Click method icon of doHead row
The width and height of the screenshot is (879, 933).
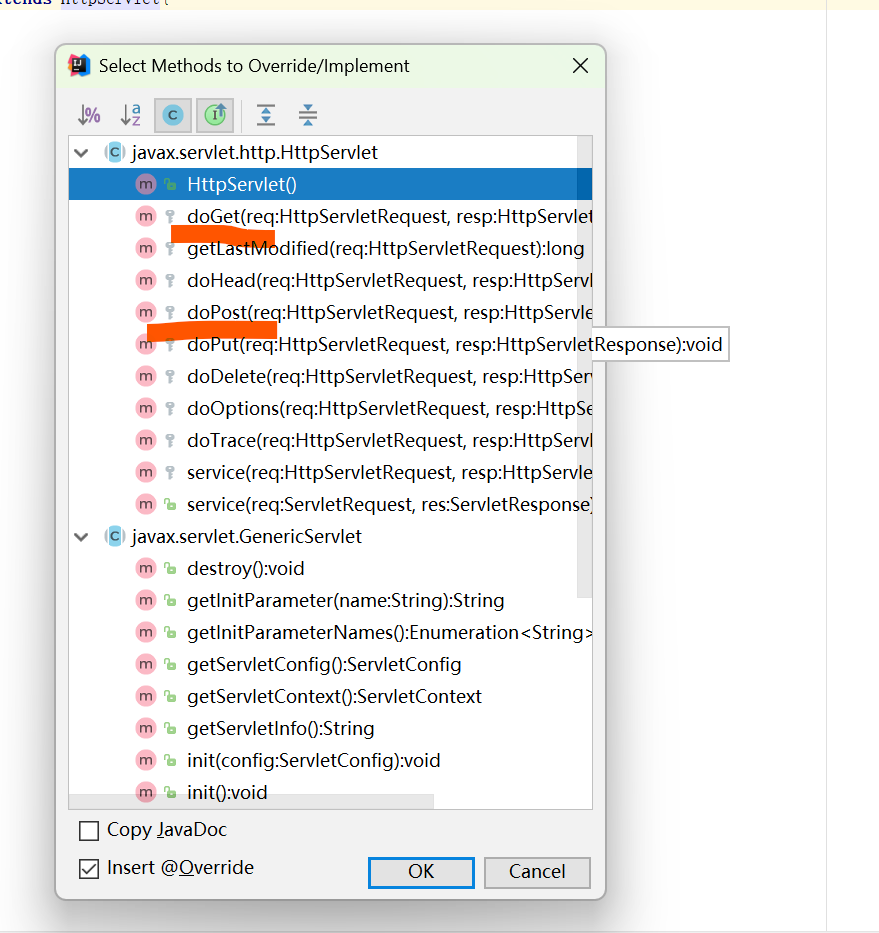tap(146, 280)
